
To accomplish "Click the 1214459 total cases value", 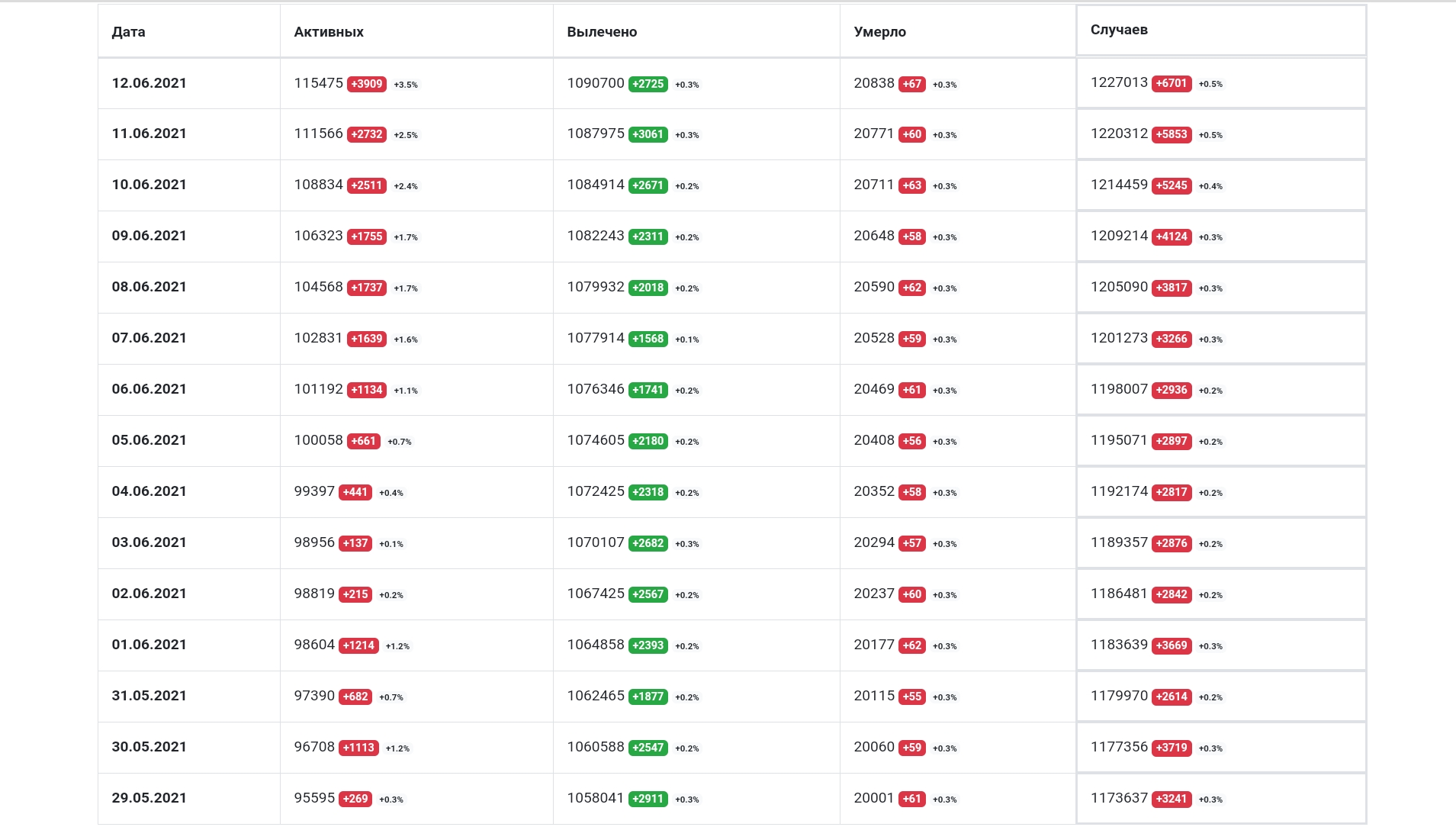I will (1119, 185).
